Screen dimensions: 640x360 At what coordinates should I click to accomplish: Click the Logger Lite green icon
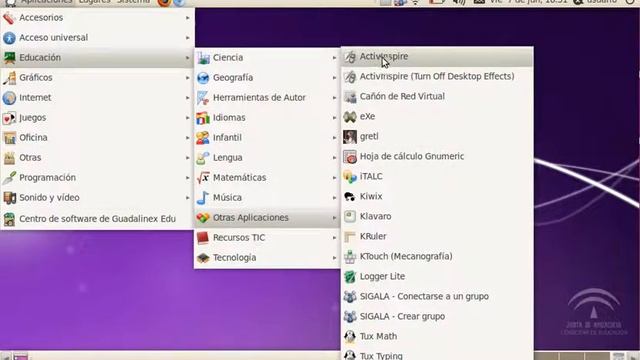tap(350, 277)
